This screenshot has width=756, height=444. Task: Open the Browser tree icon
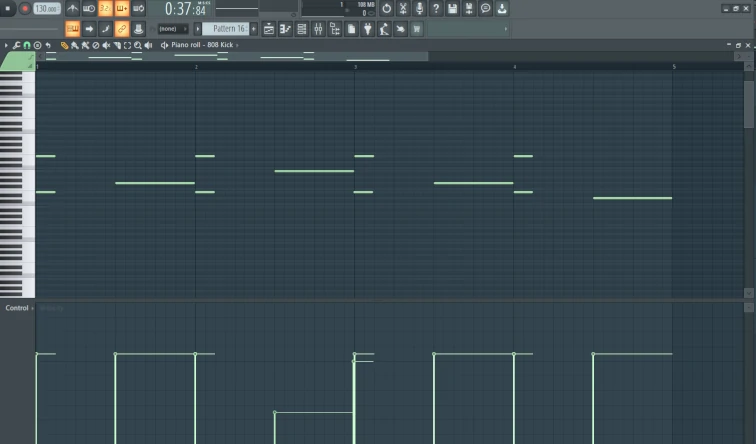click(335, 29)
